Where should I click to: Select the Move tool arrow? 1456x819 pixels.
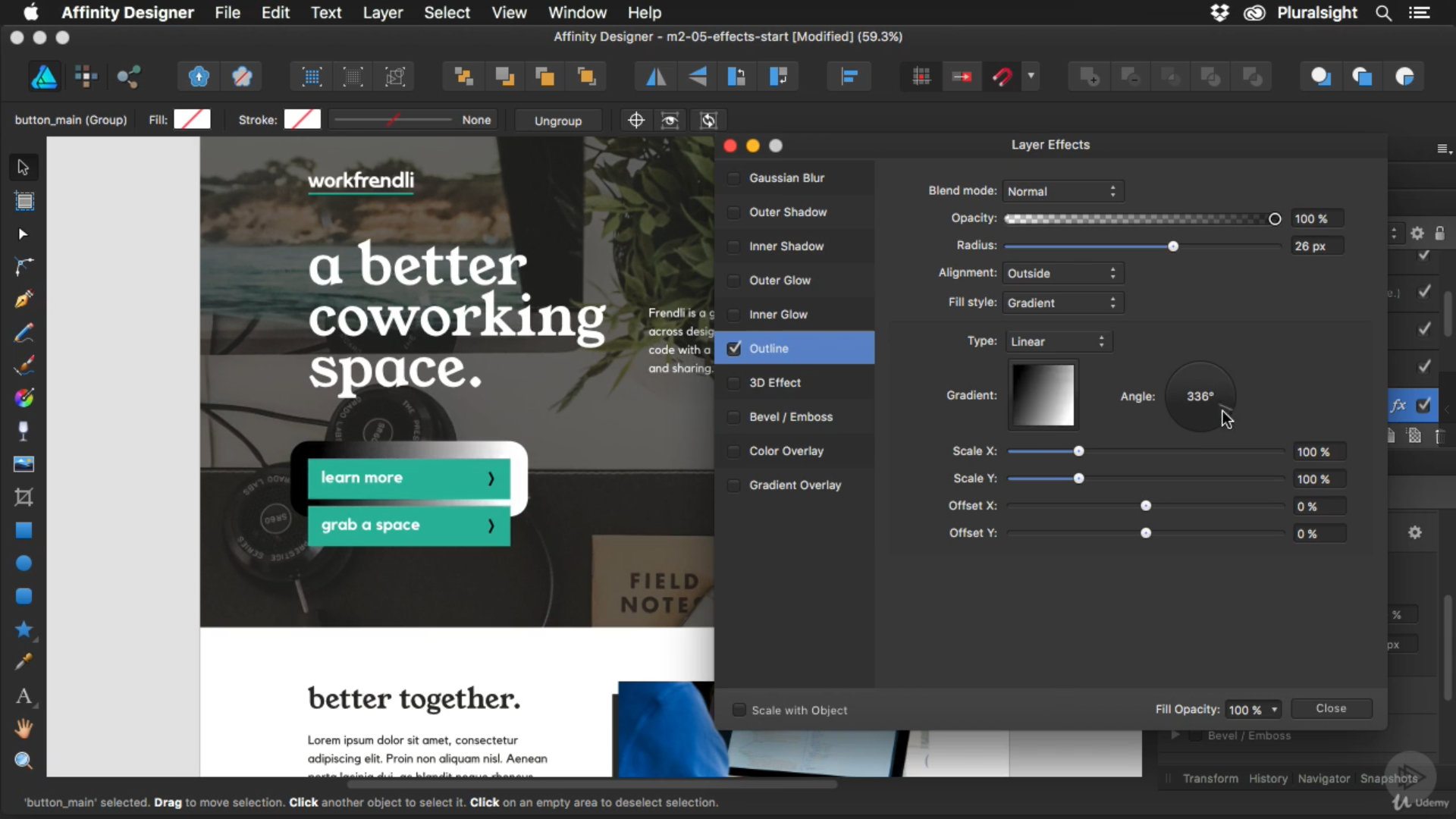23,167
